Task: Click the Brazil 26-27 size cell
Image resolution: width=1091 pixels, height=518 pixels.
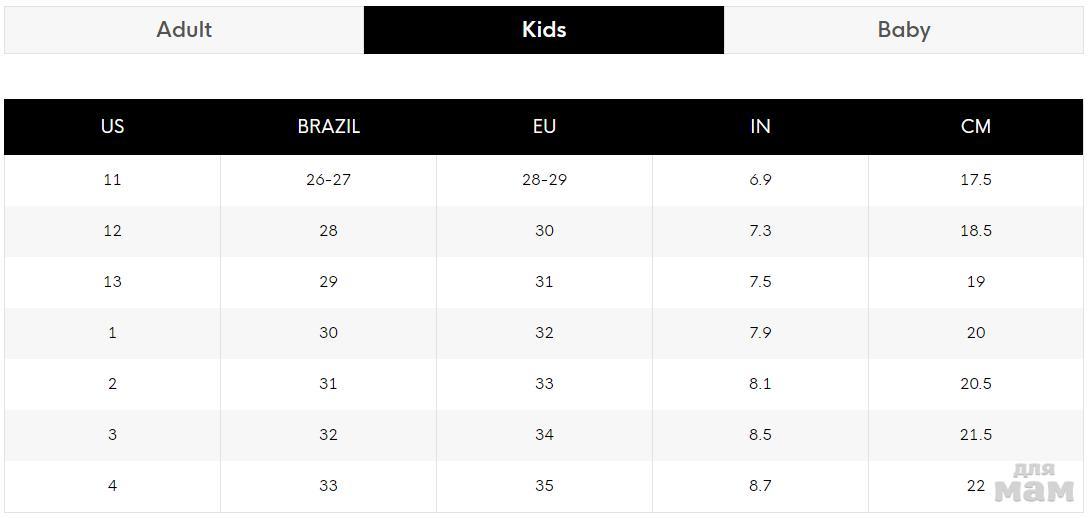Action: 328,180
